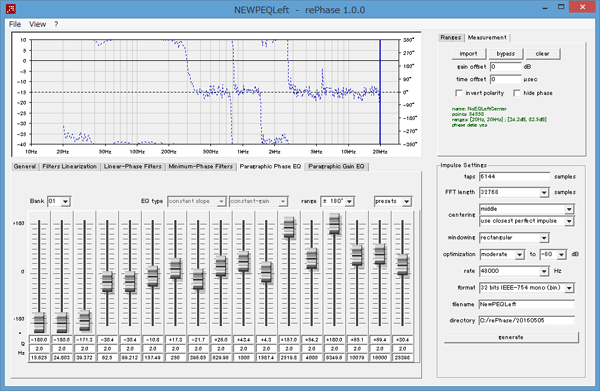The width and height of the screenshot is (600, 391).
Task: Select the Paragraphic Phase EQ tab
Action: point(270,166)
